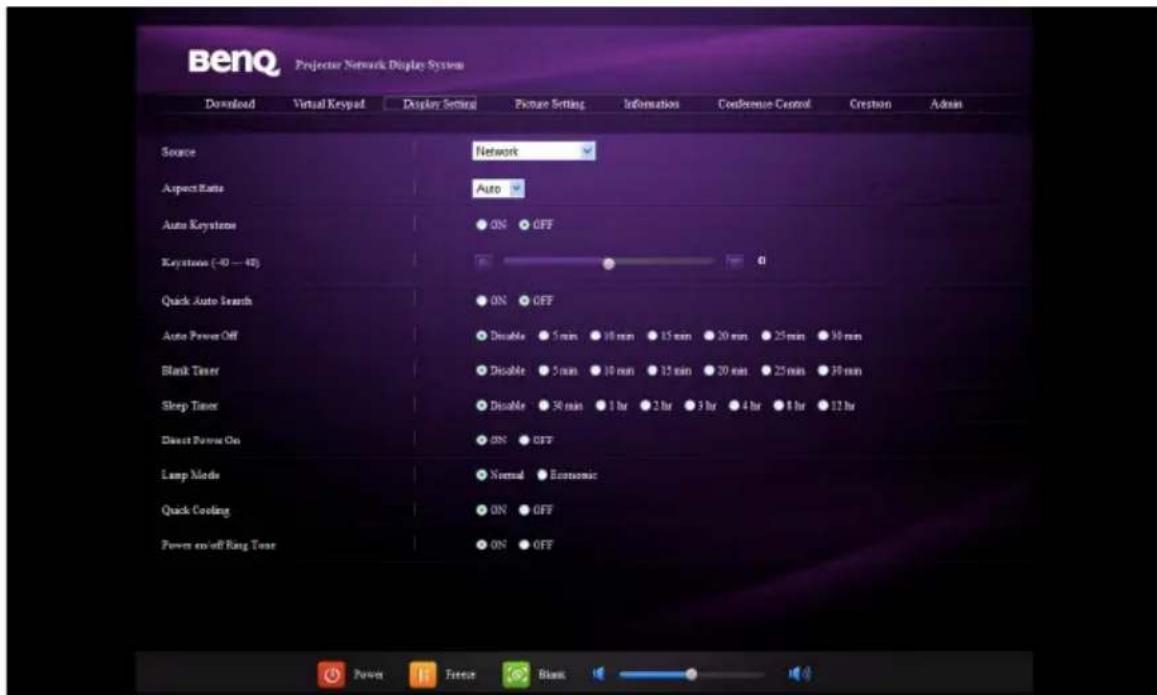Set Blank Timer to 20 min
Image resolution: width=1157 pixels, height=695 pixels.
coord(709,370)
